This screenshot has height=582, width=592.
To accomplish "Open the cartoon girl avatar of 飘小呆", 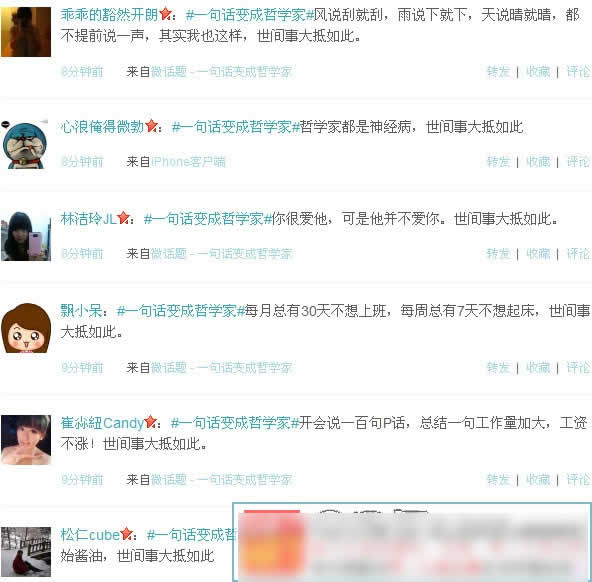I will point(26,328).
